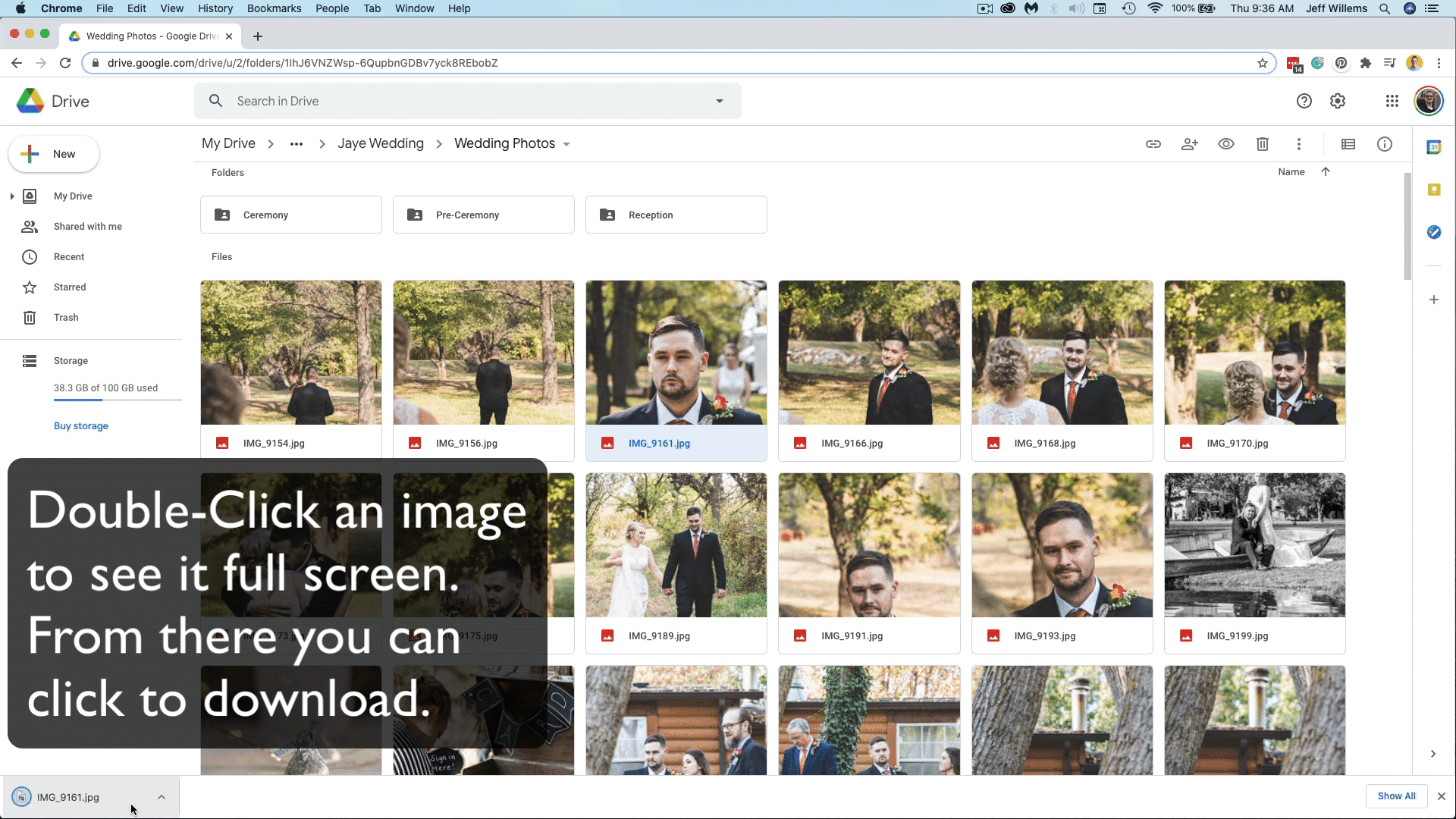The image size is (1456, 819).
Task: Click Show All downloads button
Action: coord(1396,796)
